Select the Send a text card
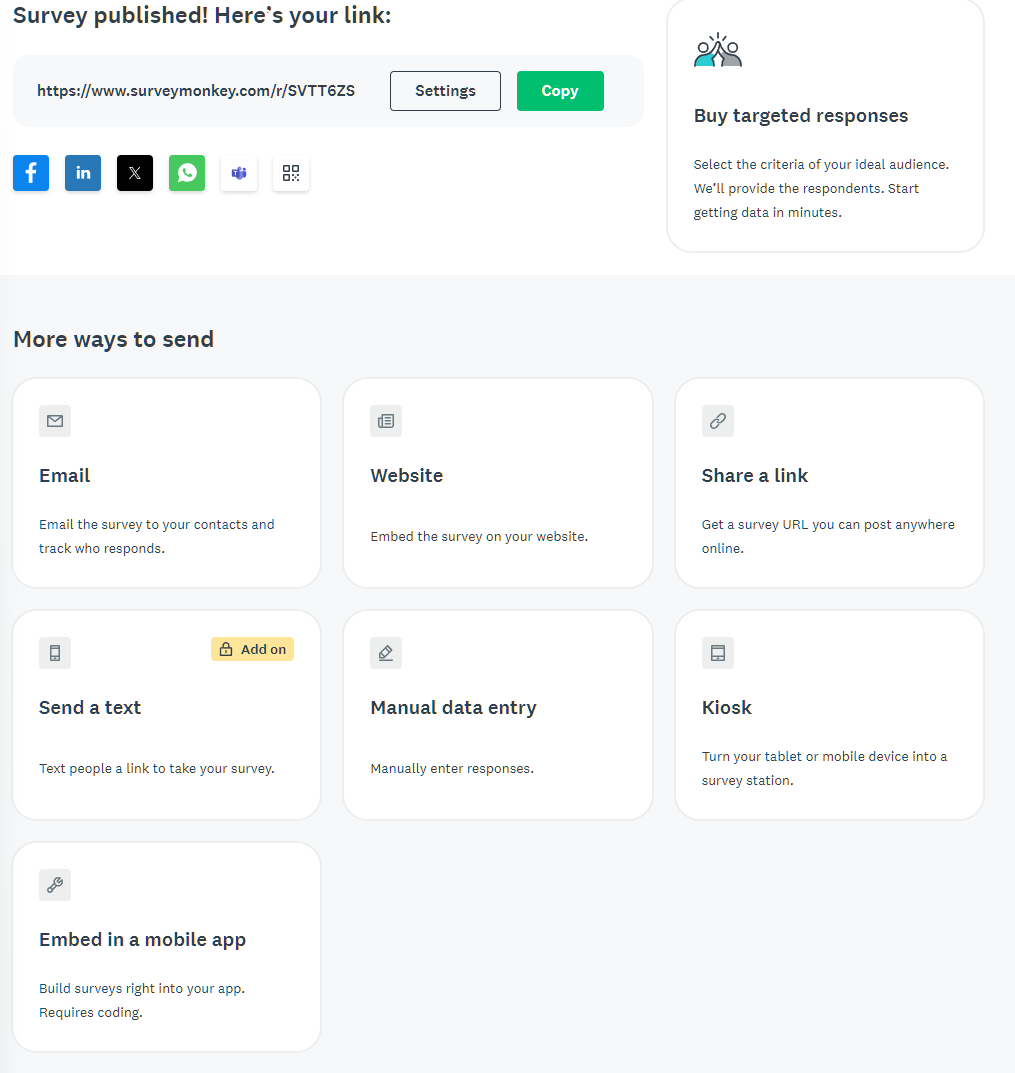This screenshot has width=1015, height=1073. click(166, 714)
